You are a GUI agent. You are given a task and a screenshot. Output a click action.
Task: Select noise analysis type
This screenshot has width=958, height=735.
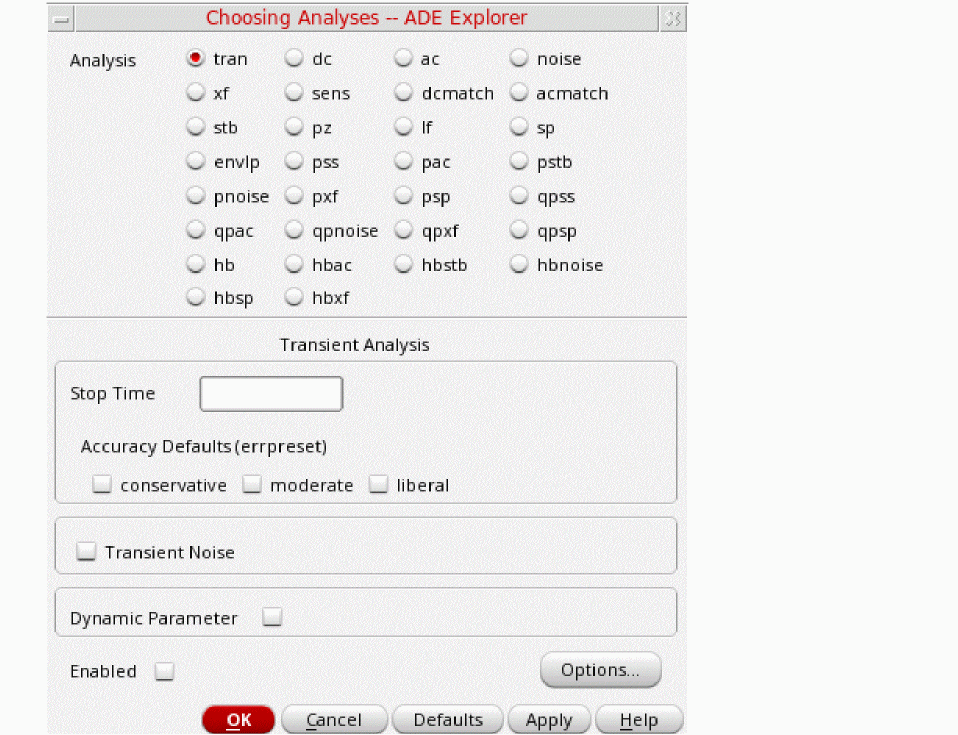point(519,59)
